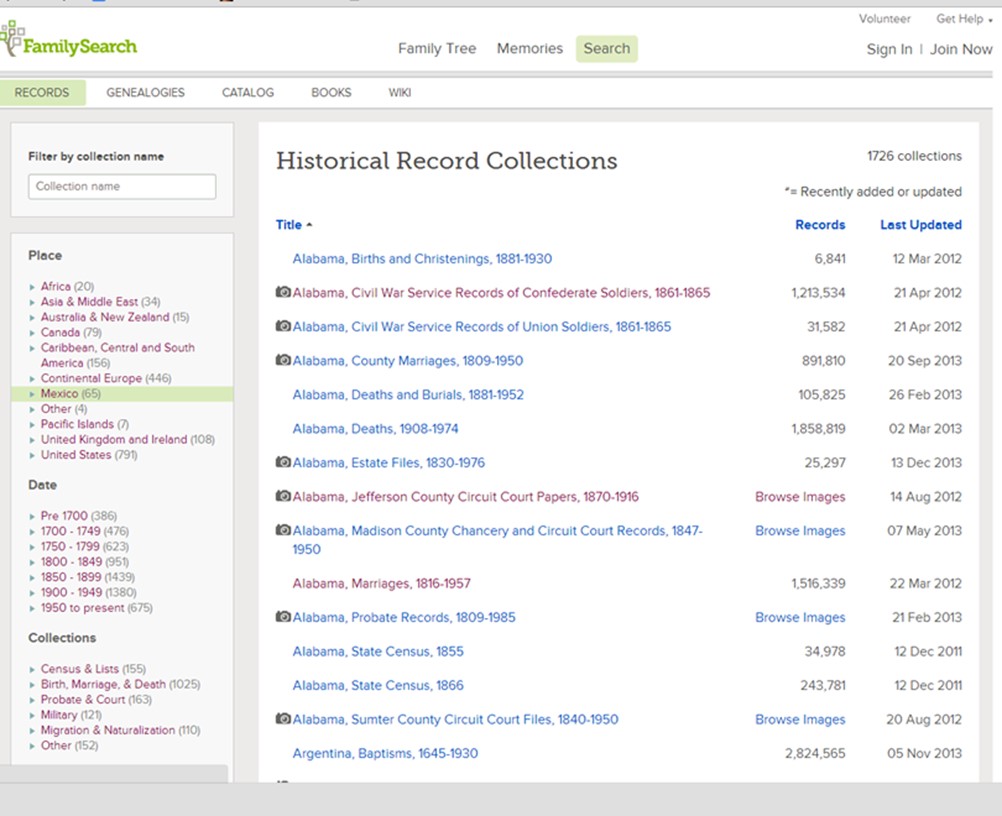1002x816 pixels.
Task: Expand the Asia & Middle East arrow
Action: coord(32,302)
